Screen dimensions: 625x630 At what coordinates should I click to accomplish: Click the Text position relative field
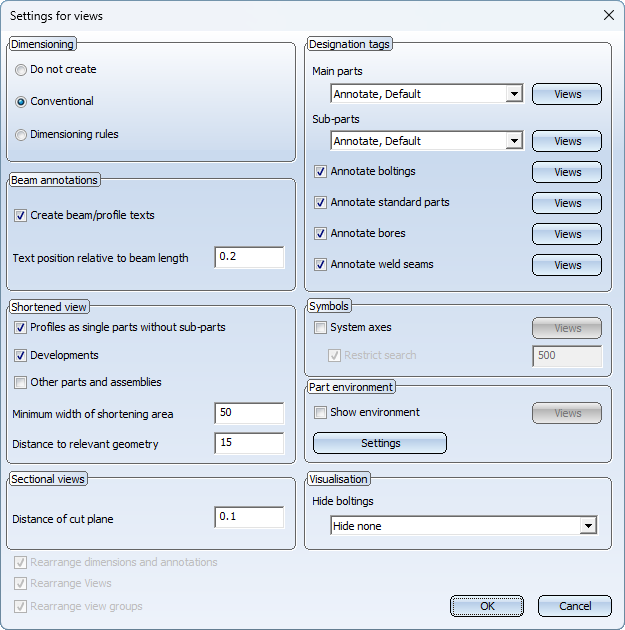click(x=249, y=258)
